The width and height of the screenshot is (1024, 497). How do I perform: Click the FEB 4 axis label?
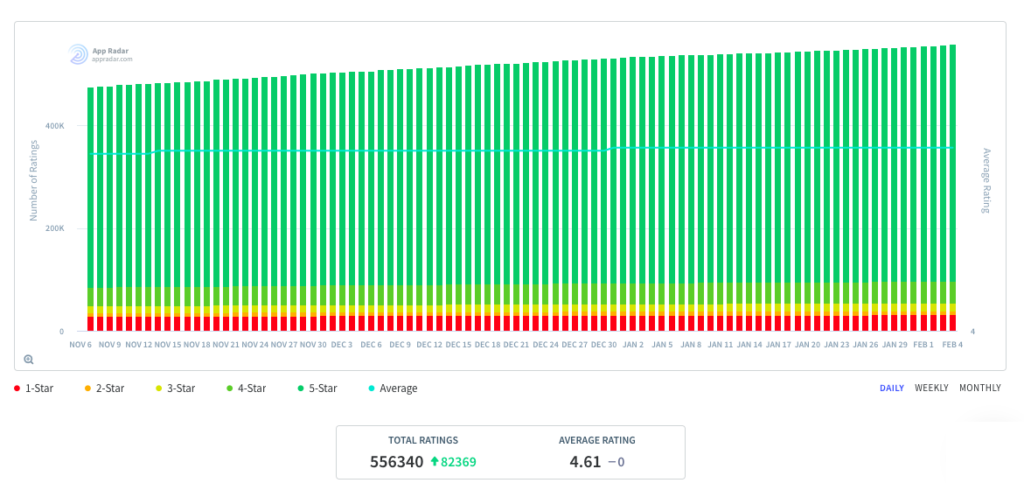tap(952, 344)
